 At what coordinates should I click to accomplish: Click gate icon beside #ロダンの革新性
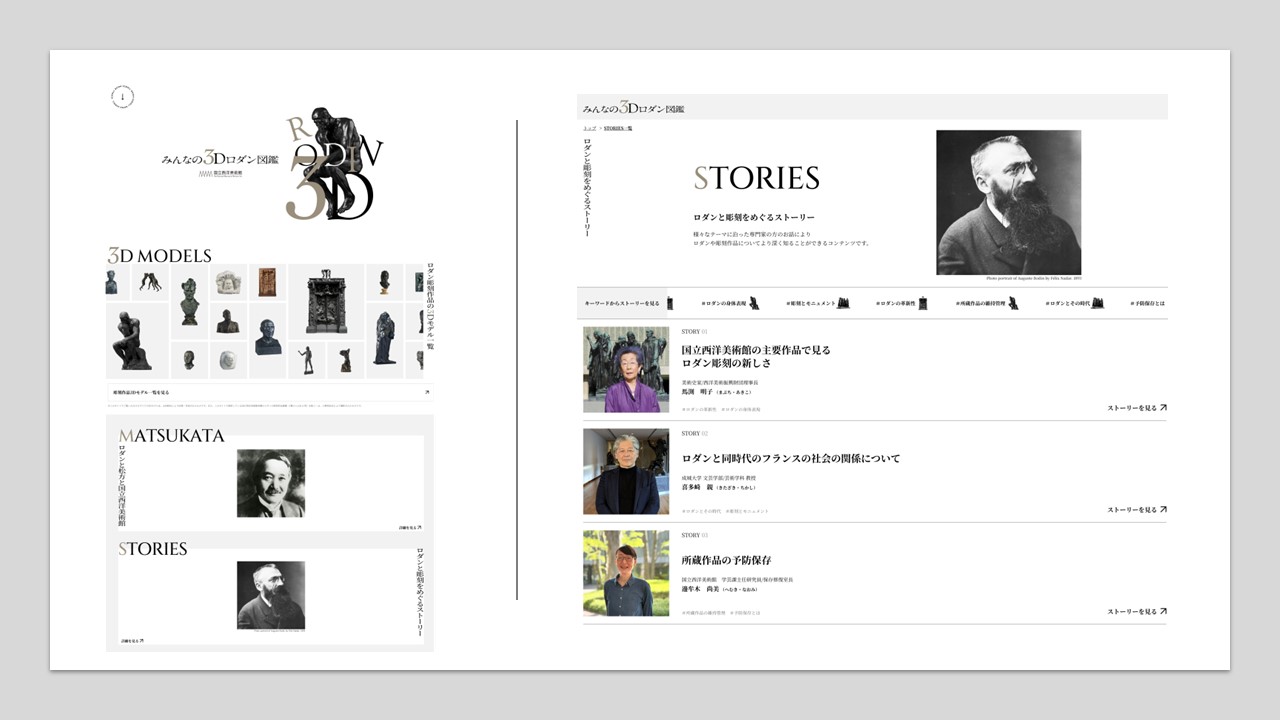point(923,302)
